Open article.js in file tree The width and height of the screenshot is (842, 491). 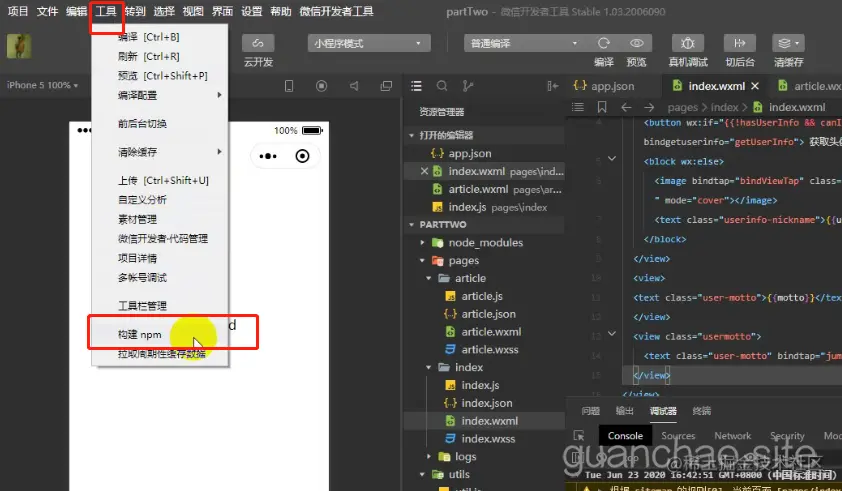pyautogui.click(x=484, y=296)
